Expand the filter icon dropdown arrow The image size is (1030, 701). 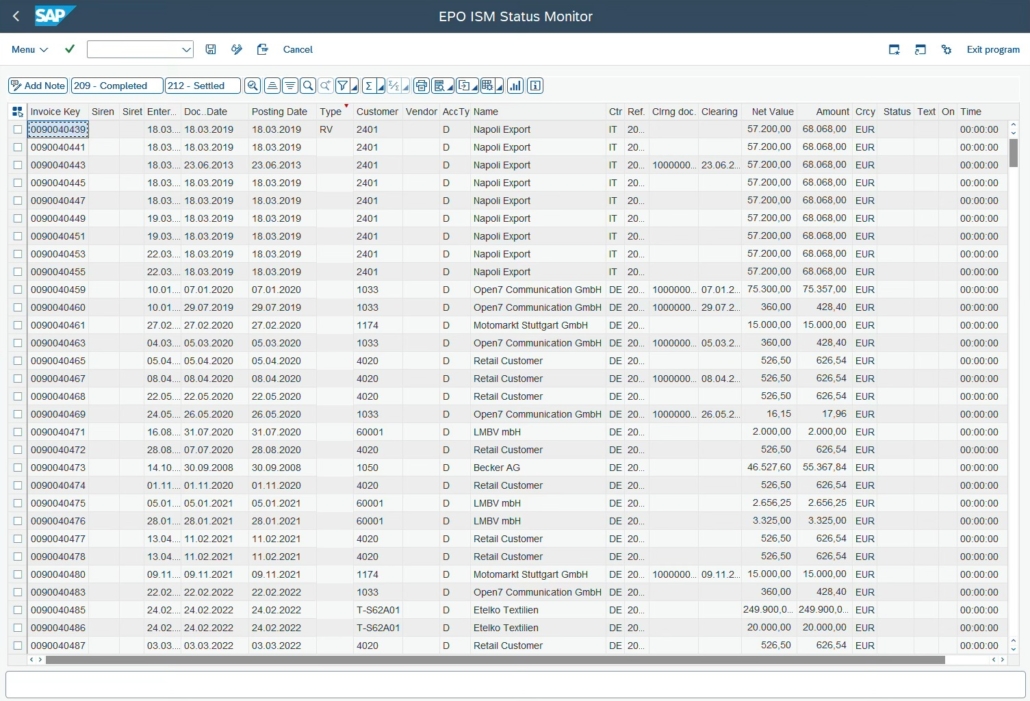[354, 87]
